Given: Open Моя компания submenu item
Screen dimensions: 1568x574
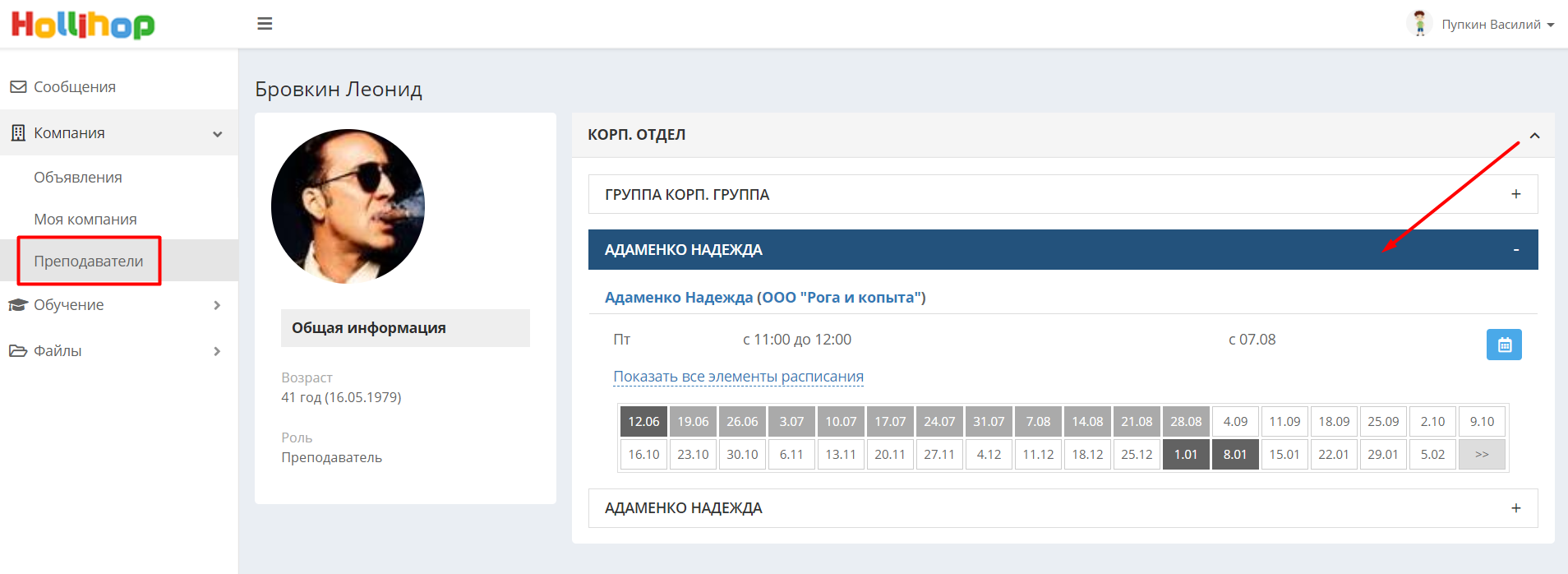Looking at the screenshot, I should [85, 220].
